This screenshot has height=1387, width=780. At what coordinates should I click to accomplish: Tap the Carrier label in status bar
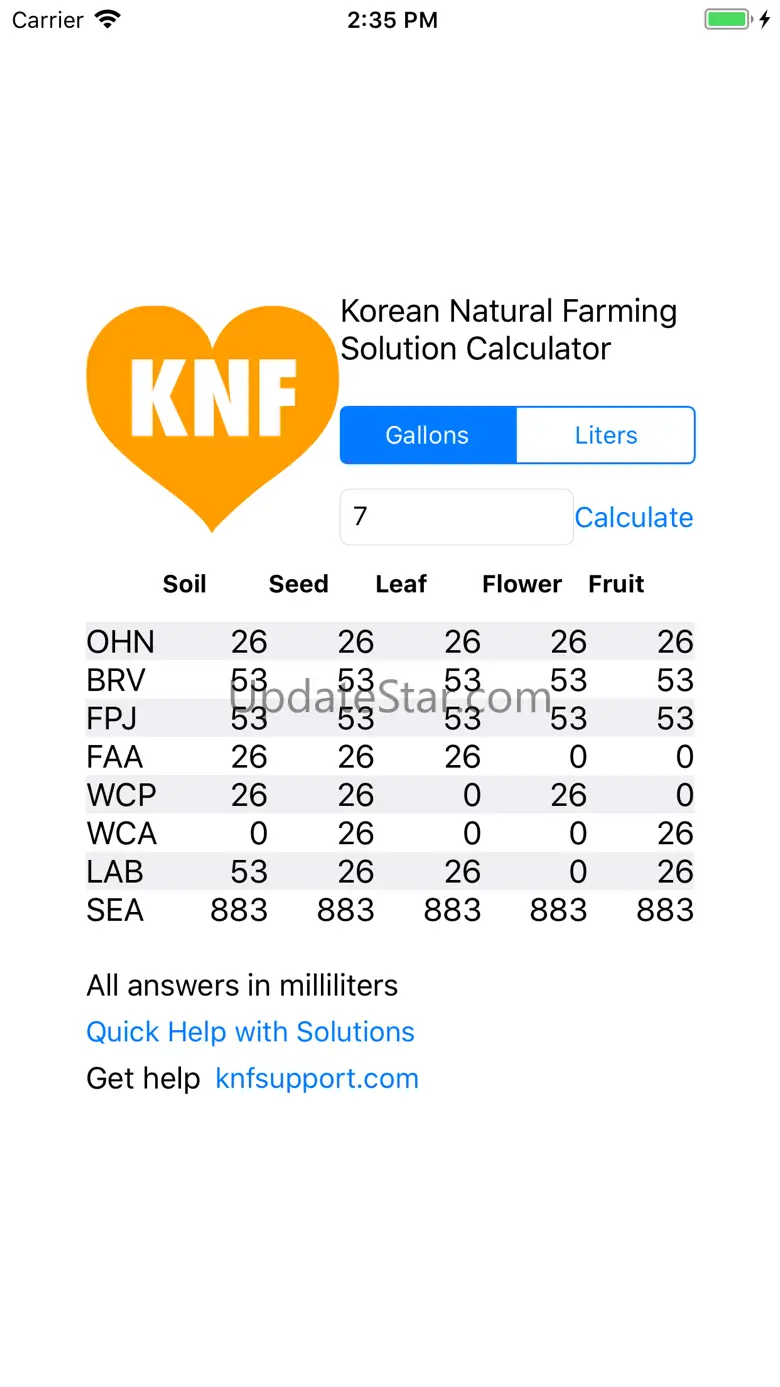(x=48, y=20)
